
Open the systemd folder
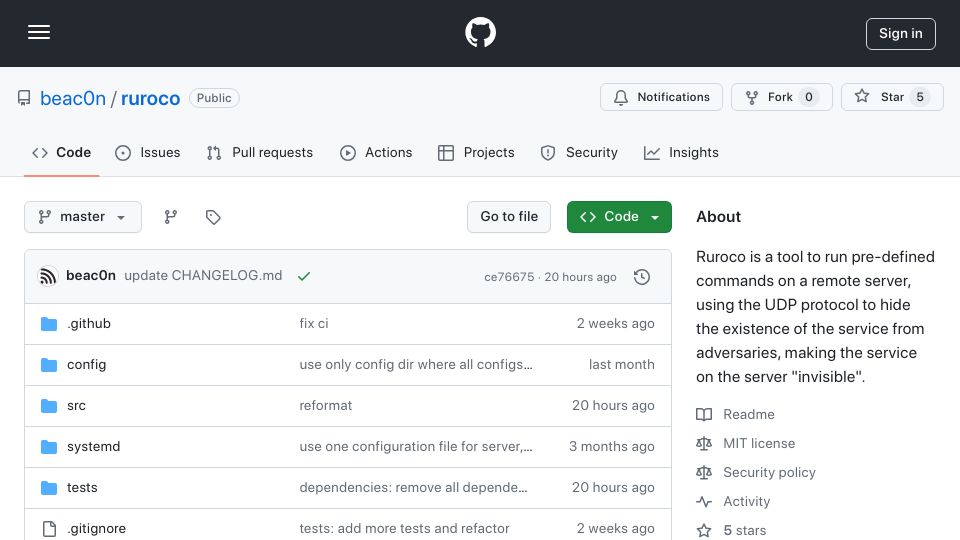[93, 446]
